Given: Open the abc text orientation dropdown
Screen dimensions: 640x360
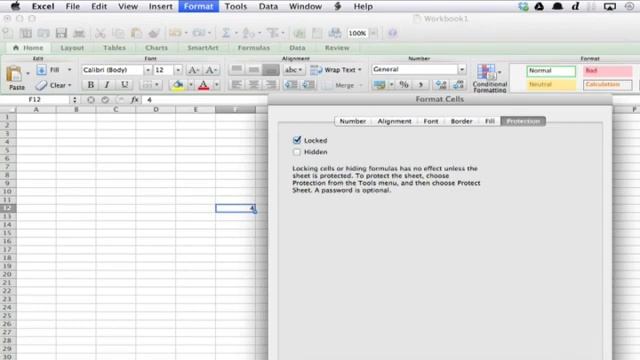Looking at the screenshot, I should tap(293, 70).
